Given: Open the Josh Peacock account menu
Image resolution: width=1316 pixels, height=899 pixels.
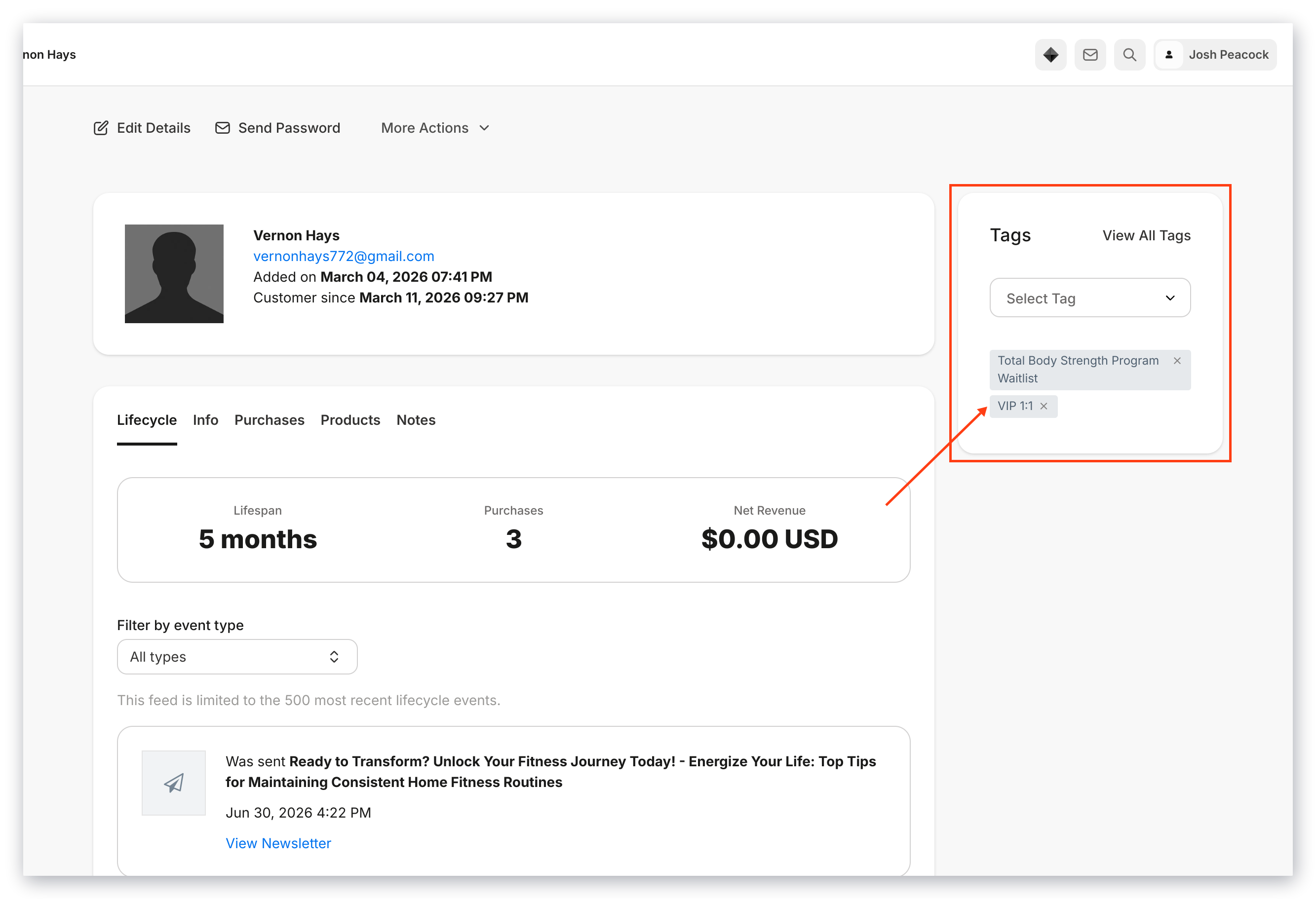Looking at the screenshot, I should (x=1215, y=55).
